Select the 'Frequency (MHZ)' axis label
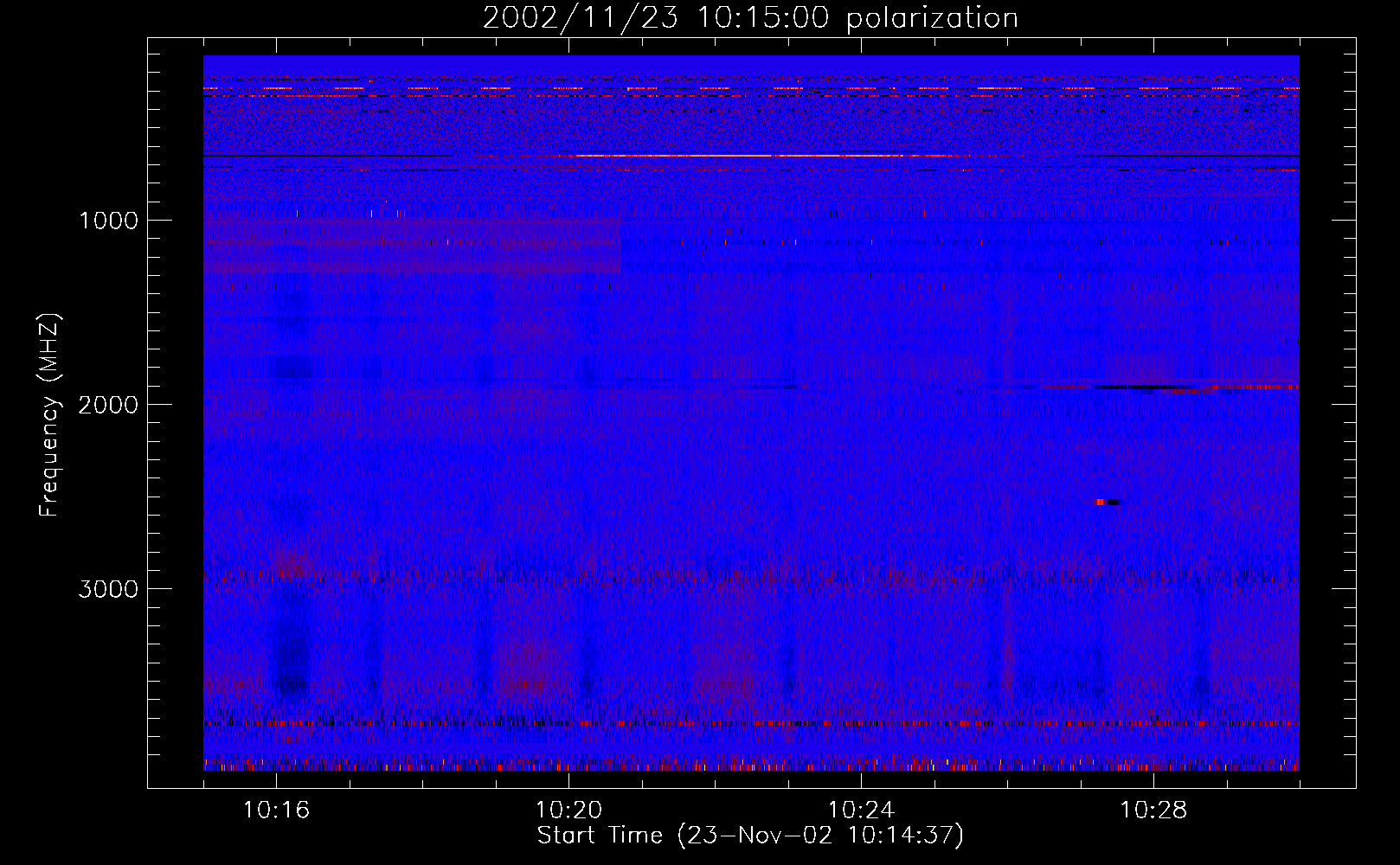The image size is (1400, 865). [49, 415]
